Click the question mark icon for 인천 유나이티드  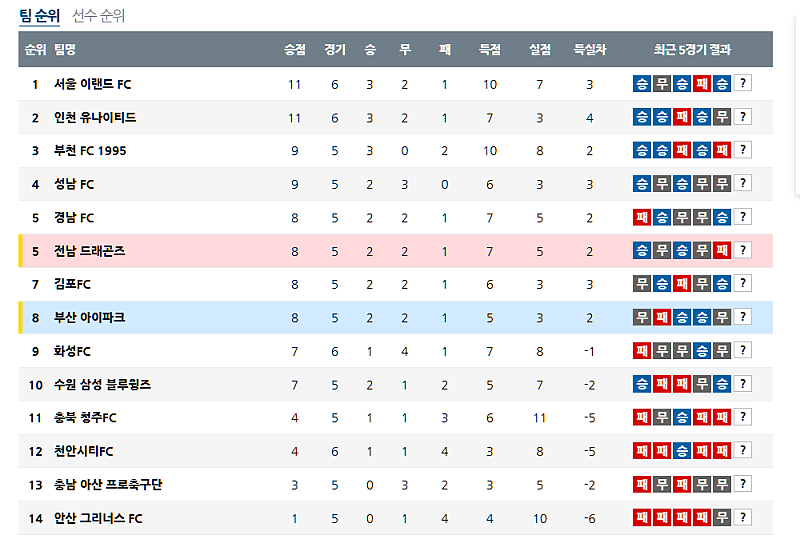743,117
